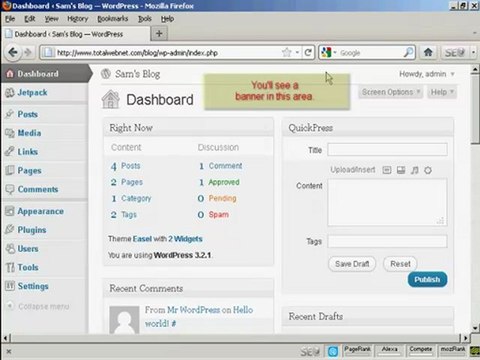Viewport: 480px width, 360px height.
Task: Click the page icon in the address bar
Action: [49, 52]
